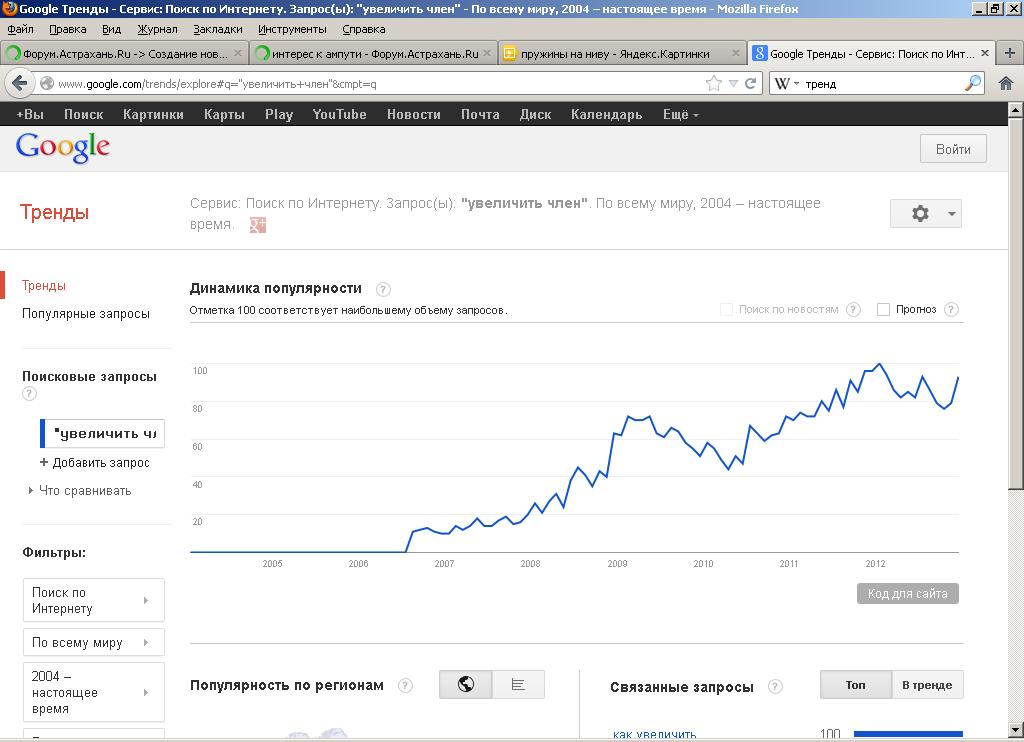The width and height of the screenshot is (1024, 742).
Task: Close the интерес к ампути tab
Action: click(487, 53)
